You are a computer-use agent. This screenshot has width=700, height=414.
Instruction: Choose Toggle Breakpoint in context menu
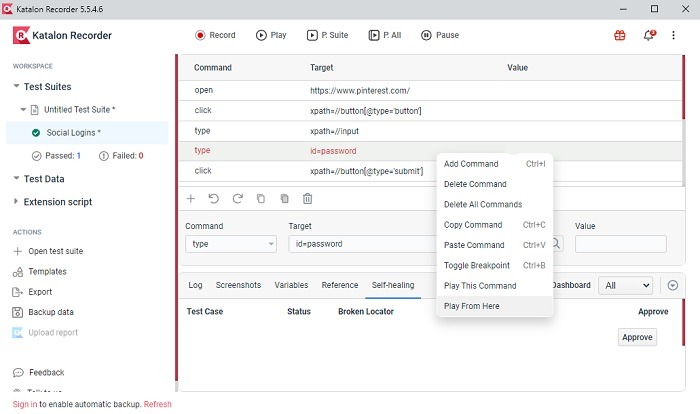(494, 265)
